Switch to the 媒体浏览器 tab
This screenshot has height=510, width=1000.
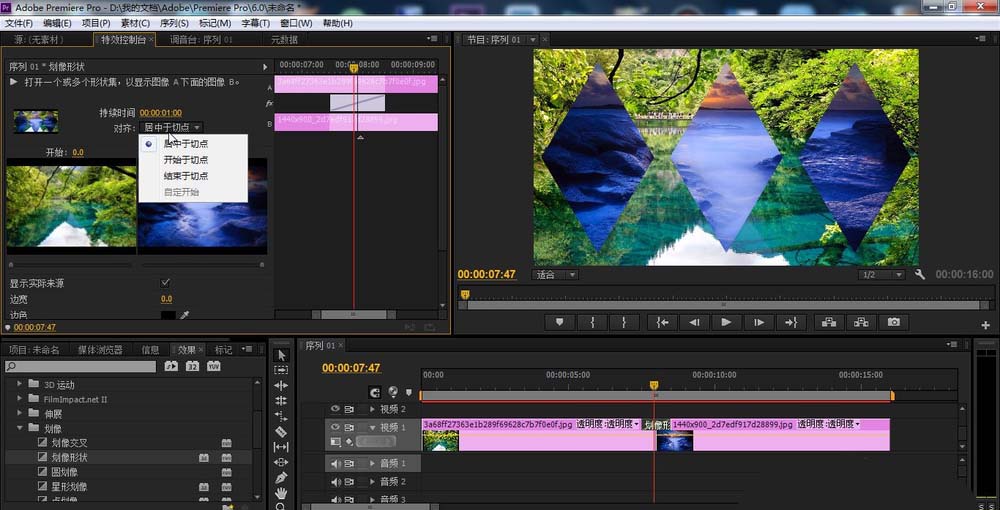[x=100, y=350]
